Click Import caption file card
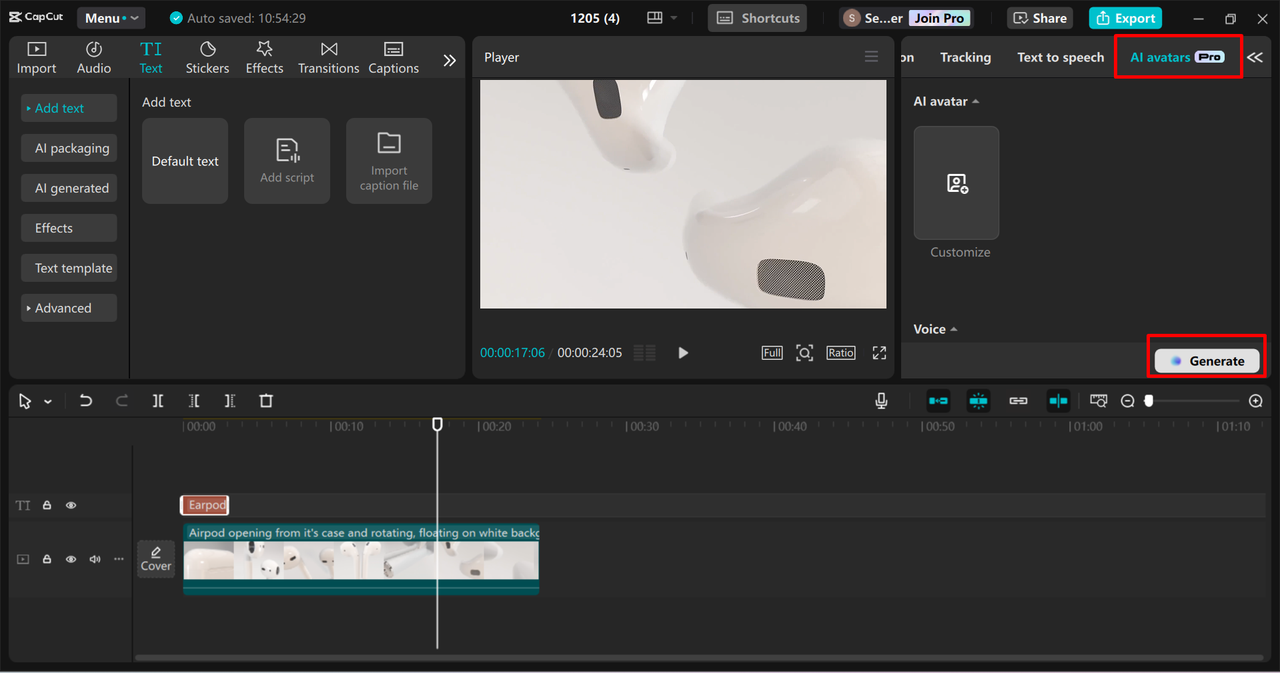The width and height of the screenshot is (1280, 673). pyautogui.click(x=389, y=161)
